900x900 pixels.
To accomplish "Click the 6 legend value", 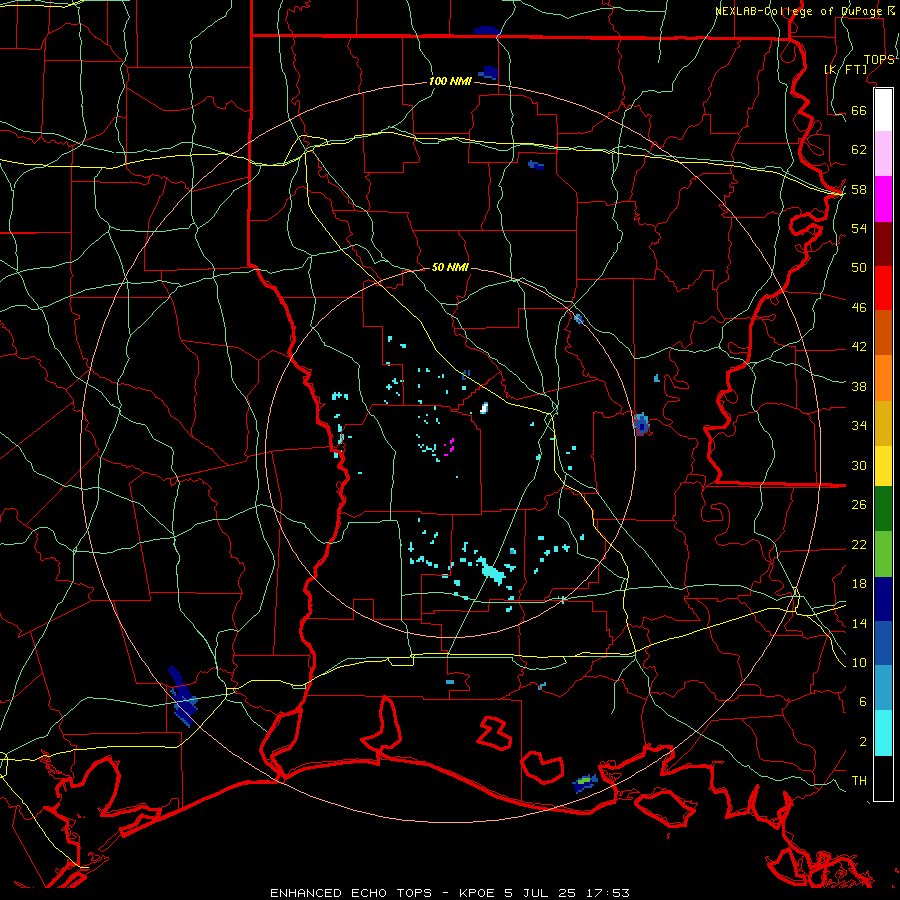I will [862, 701].
